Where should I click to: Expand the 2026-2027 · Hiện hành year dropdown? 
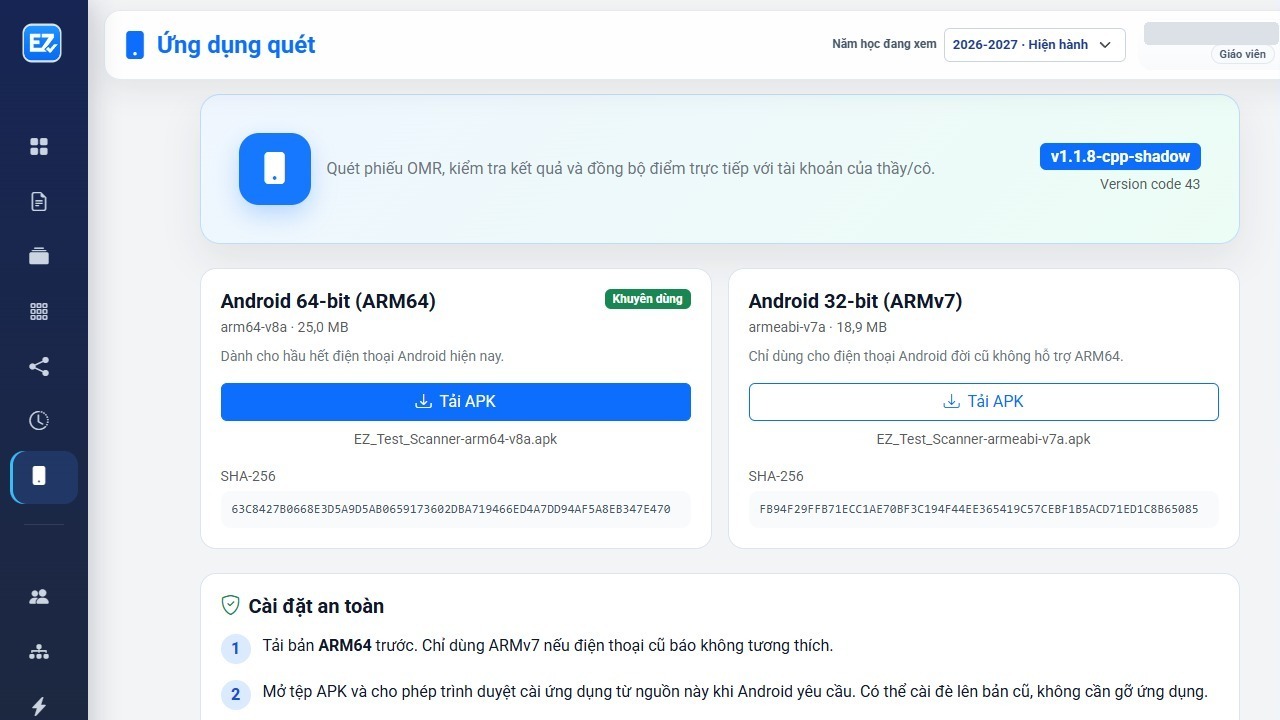click(x=1034, y=45)
